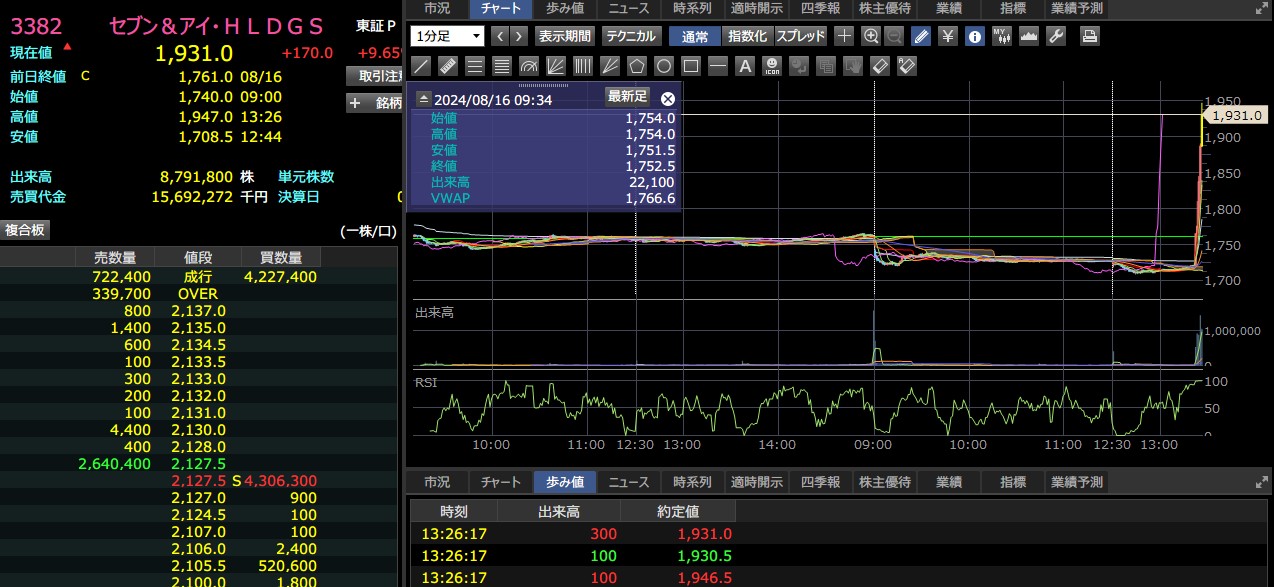The width and height of the screenshot is (1274, 587).
Task: Open the 1分足 timeframe dropdown
Action: coord(447,36)
